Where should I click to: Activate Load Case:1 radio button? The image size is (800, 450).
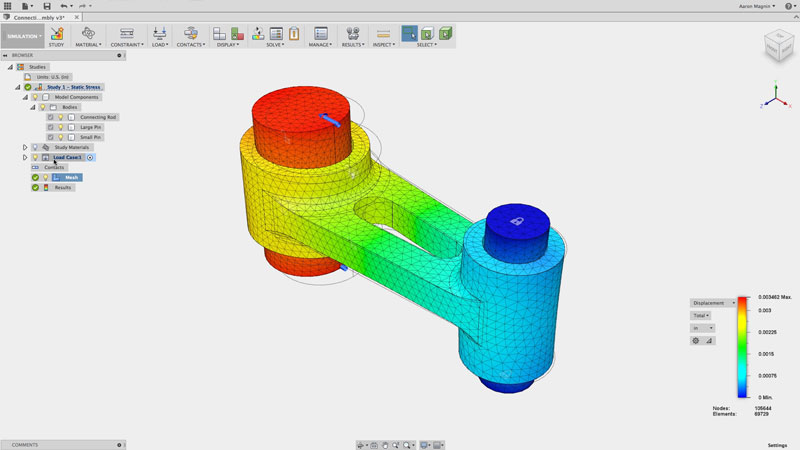click(90, 158)
